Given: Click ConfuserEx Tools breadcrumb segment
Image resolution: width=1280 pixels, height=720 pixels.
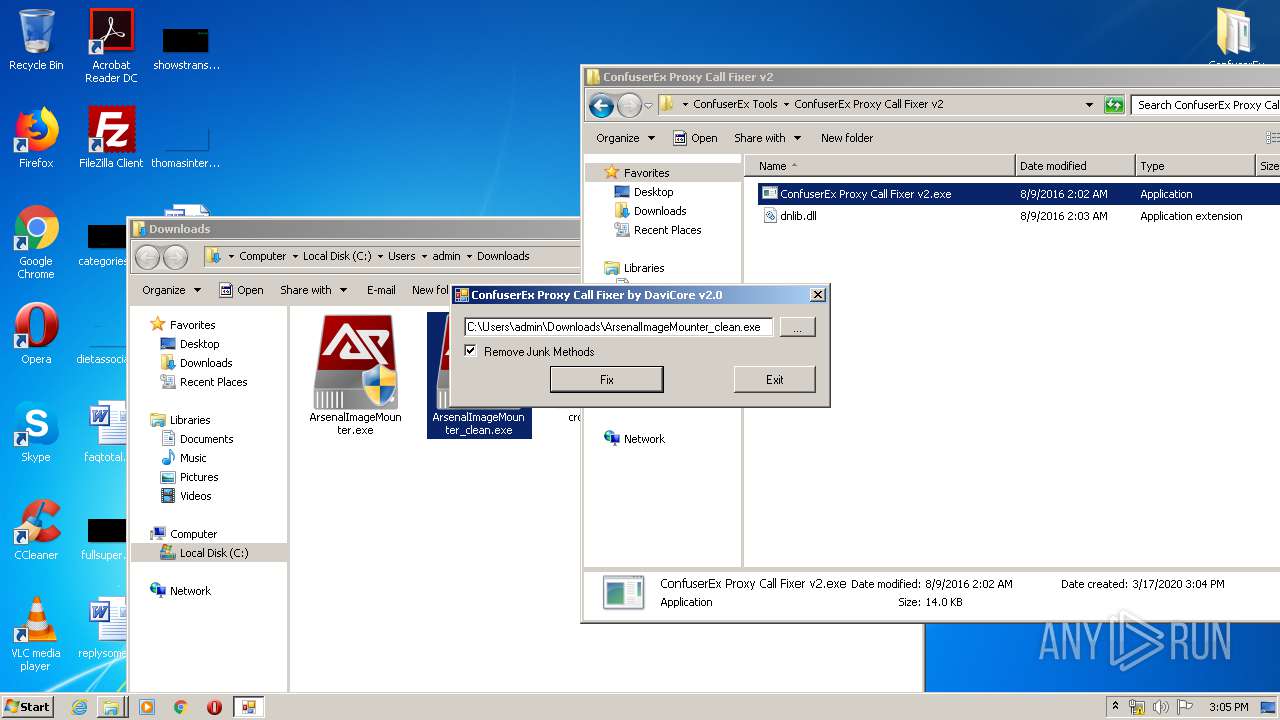Looking at the screenshot, I should [735, 104].
